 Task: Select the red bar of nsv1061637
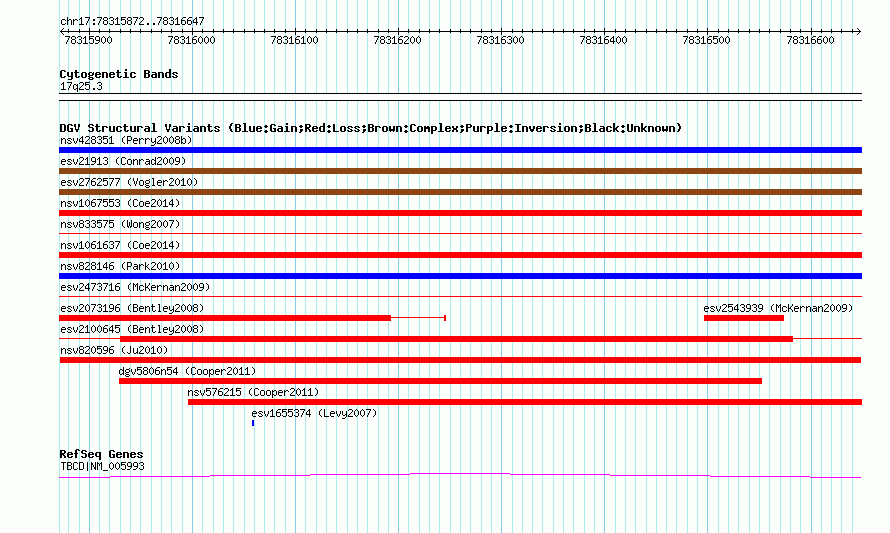tap(460, 255)
